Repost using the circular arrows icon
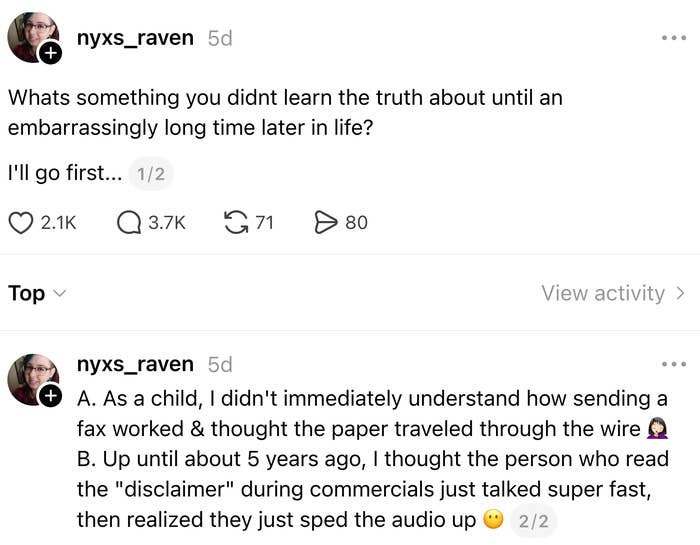Image resolution: width=700 pixels, height=545 pixels. pos(237,222)
